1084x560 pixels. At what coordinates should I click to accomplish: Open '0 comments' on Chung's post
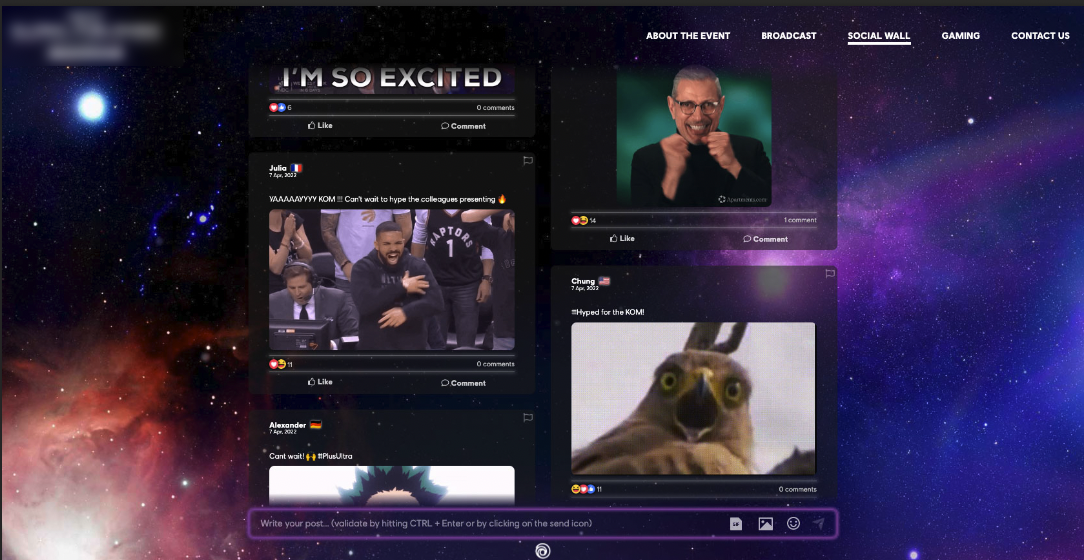[797, 489]
